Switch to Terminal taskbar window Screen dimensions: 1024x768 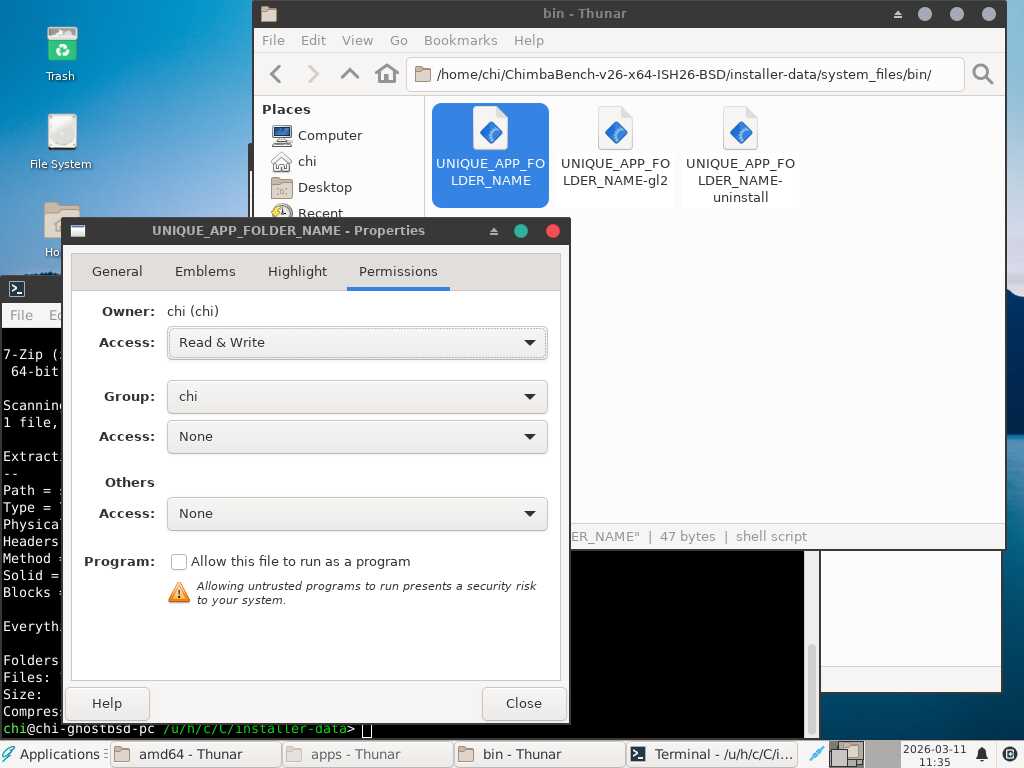713,754
